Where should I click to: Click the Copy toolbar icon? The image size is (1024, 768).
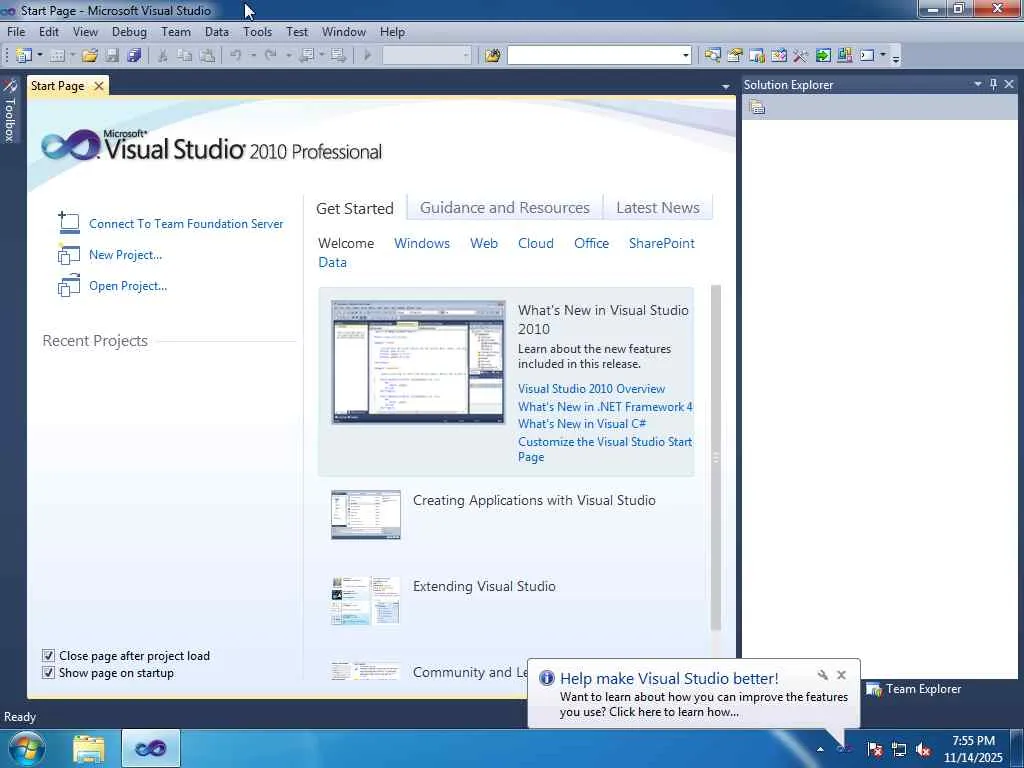click(185, 56)
